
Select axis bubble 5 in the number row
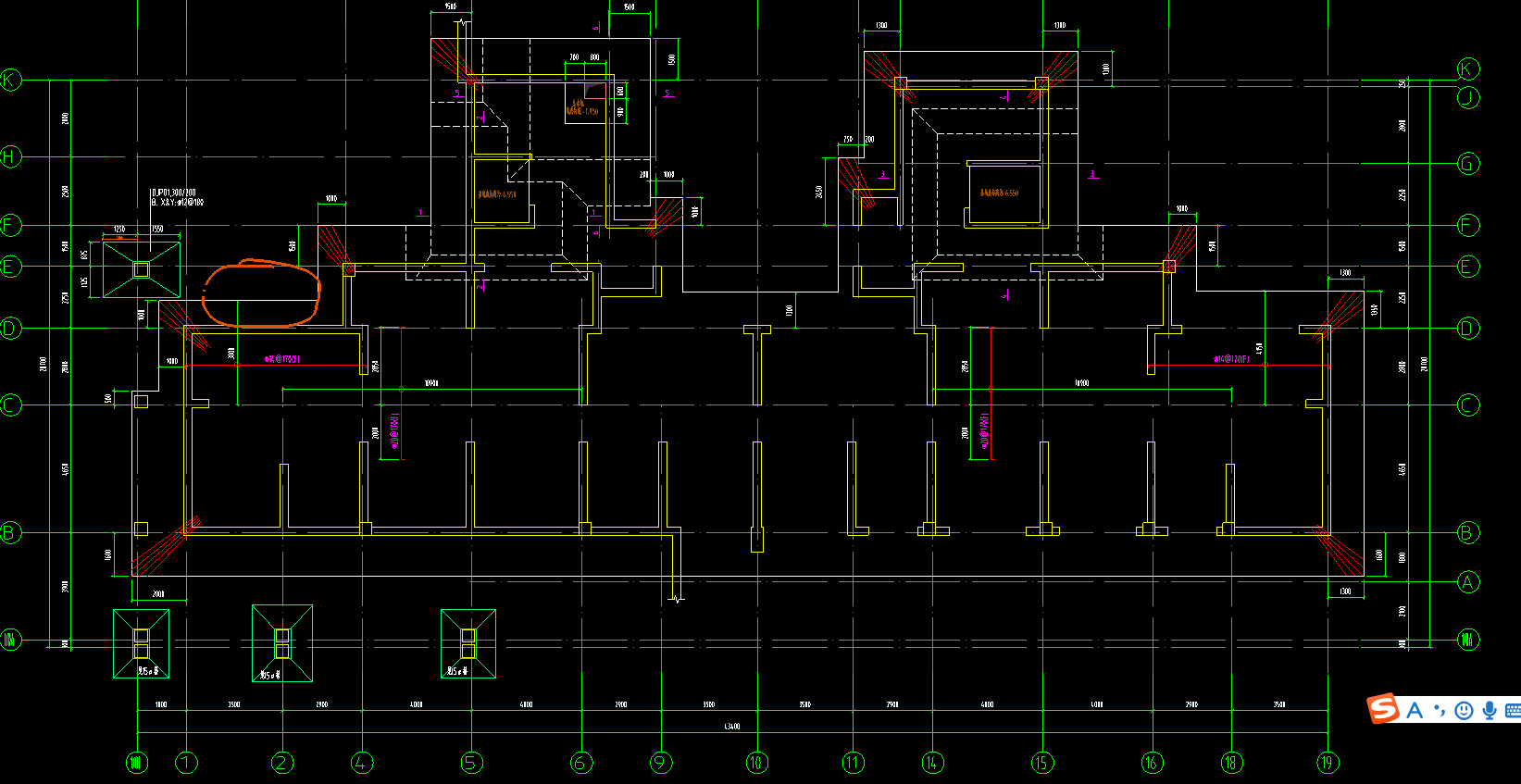point(471,763)
